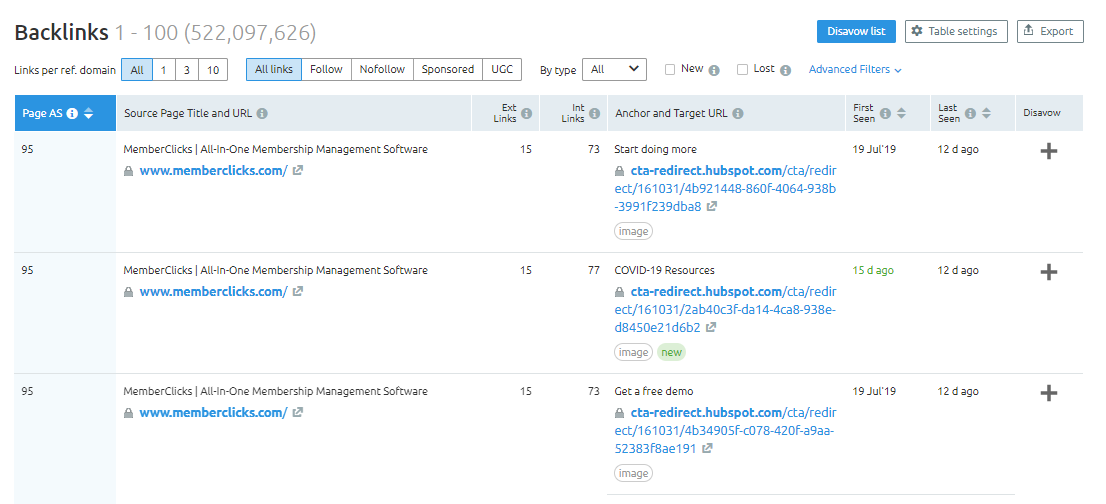Click sort arrows on First Seen column

(x=901, y=113)
